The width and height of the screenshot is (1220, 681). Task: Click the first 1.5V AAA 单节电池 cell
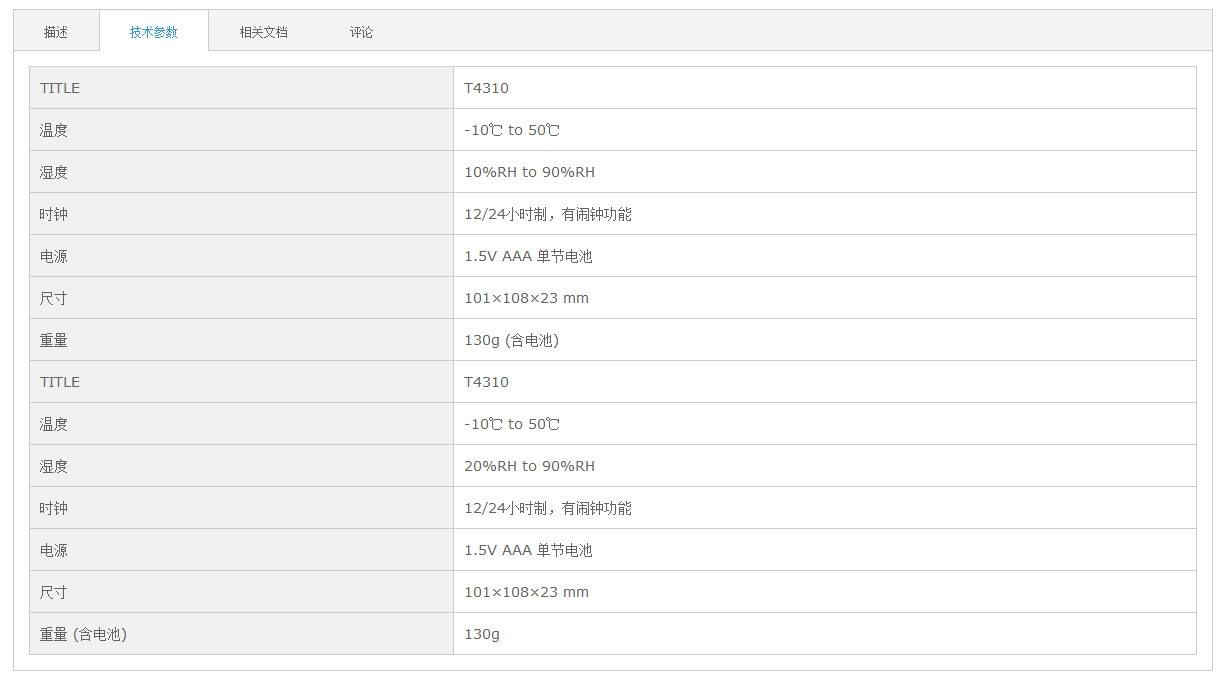tap(825, 256)
